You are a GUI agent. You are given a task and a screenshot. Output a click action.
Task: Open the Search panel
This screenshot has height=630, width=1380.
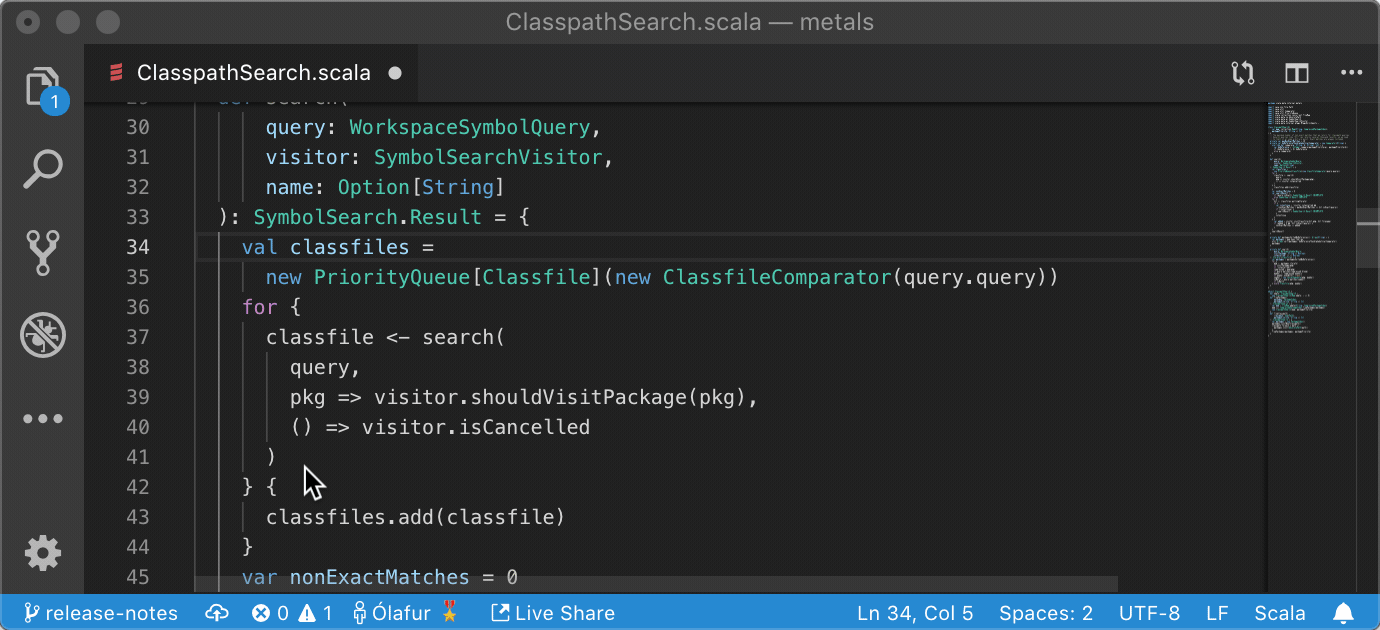point(42,170)
